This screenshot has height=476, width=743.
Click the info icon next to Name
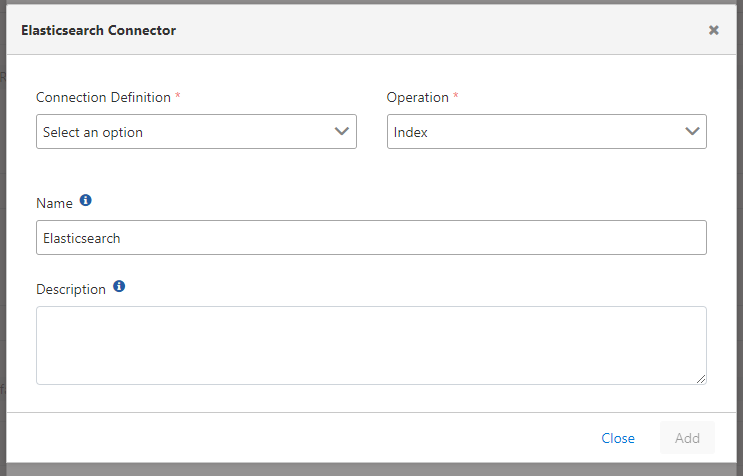85,201
